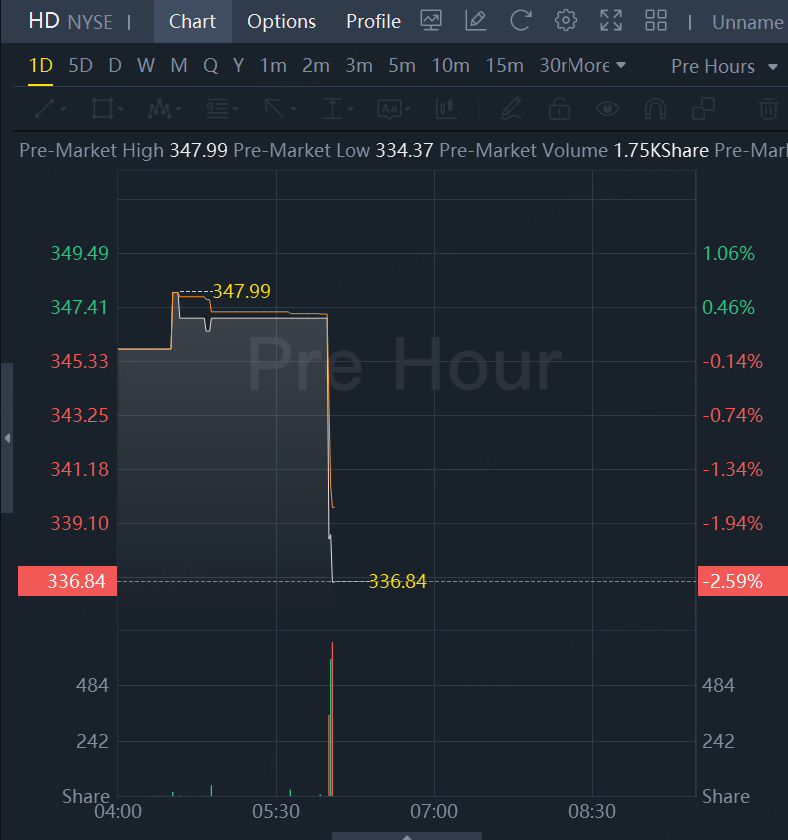Switch to the Options tab
The height and width of the screenshot is (840, 788).
pos(281,21)
